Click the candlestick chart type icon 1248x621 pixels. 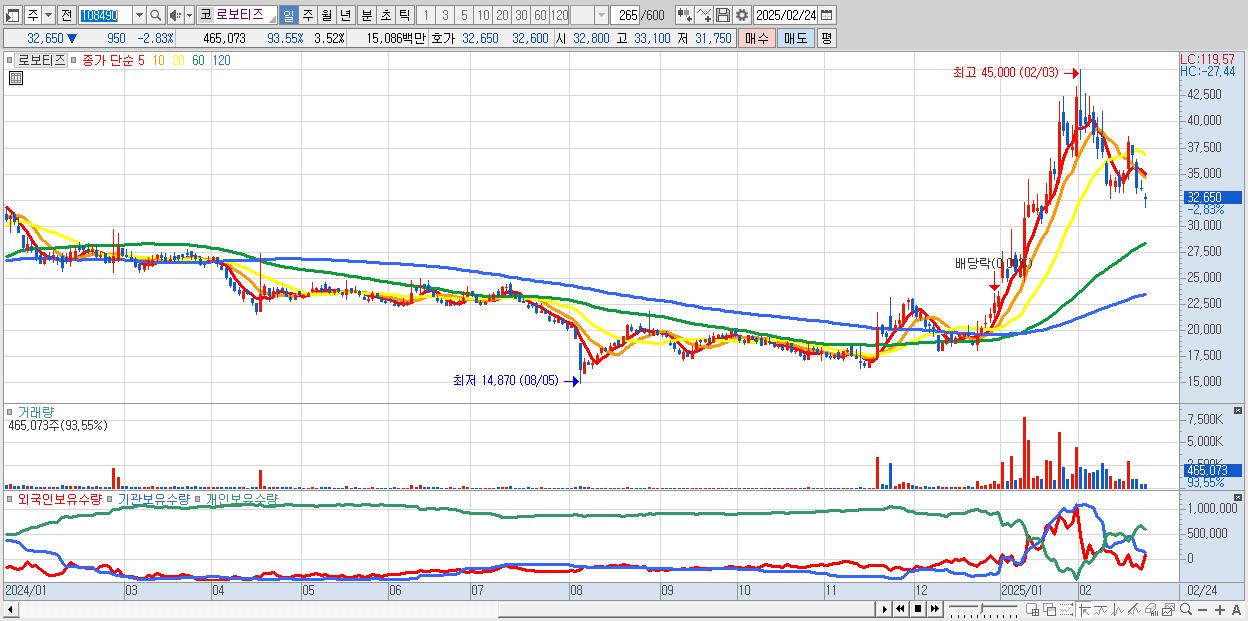pos(685,15)
